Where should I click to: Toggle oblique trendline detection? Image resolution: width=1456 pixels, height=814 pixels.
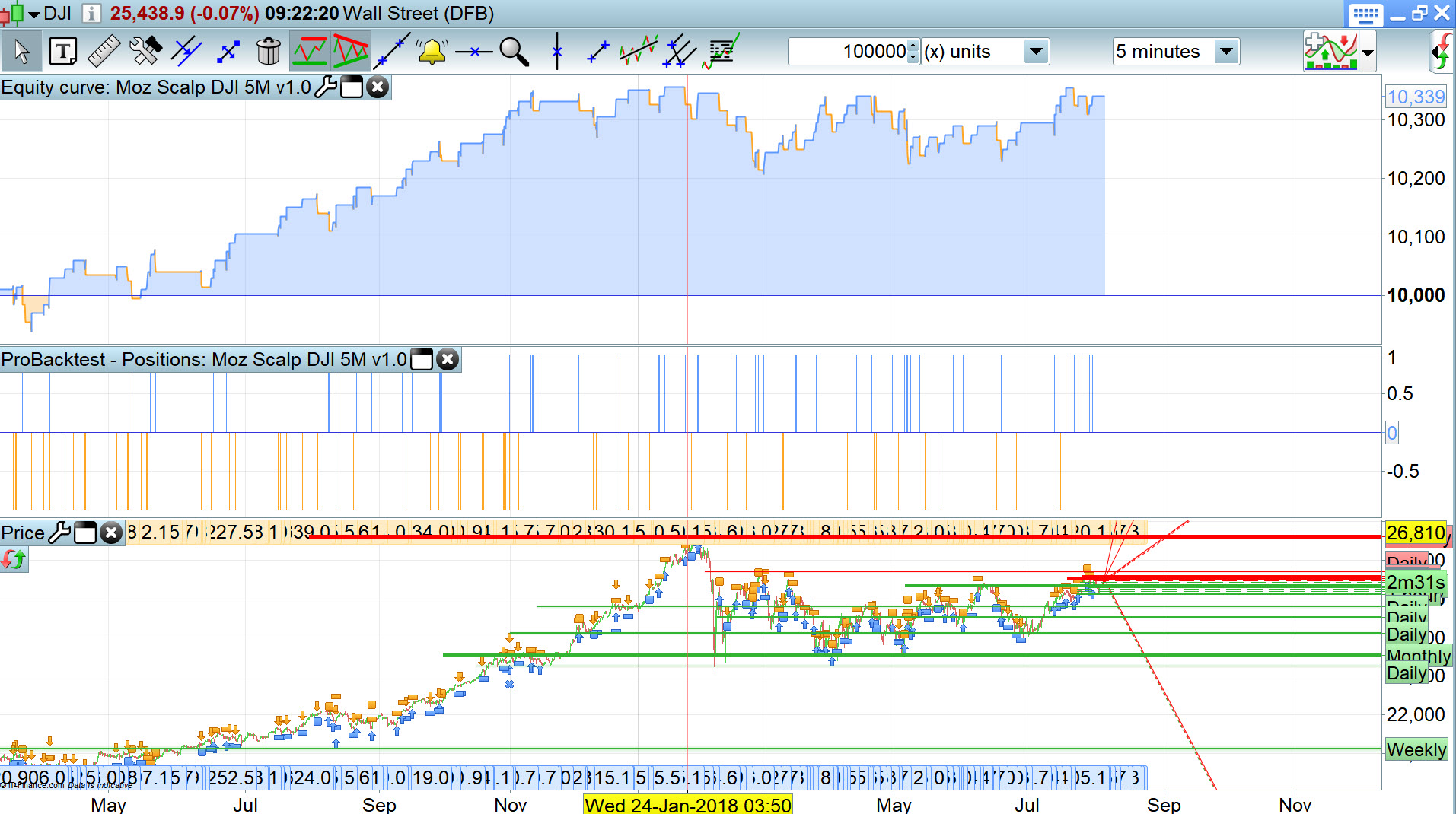click(350, 52)
